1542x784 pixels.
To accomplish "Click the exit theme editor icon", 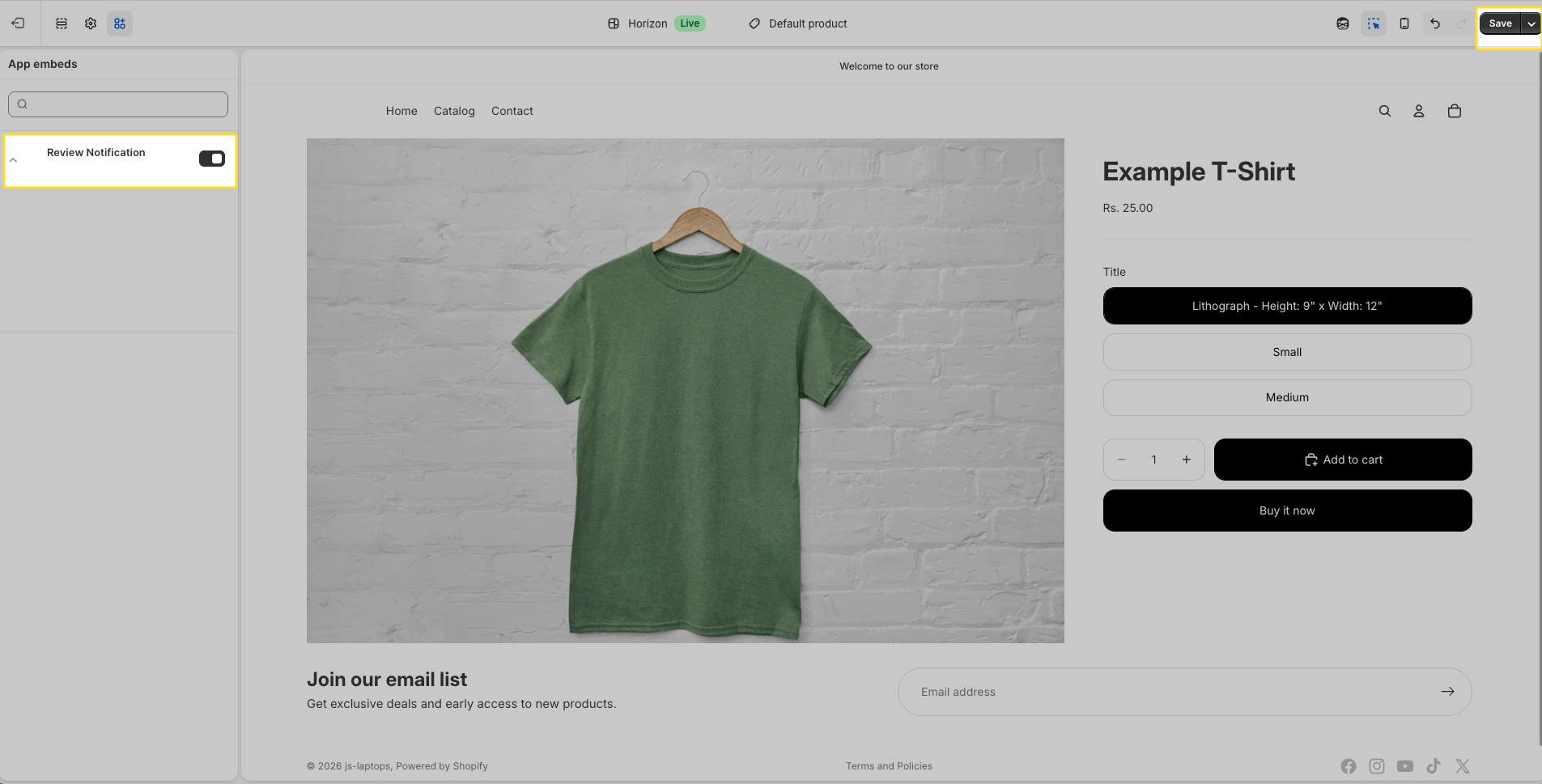I will [18, 23].
